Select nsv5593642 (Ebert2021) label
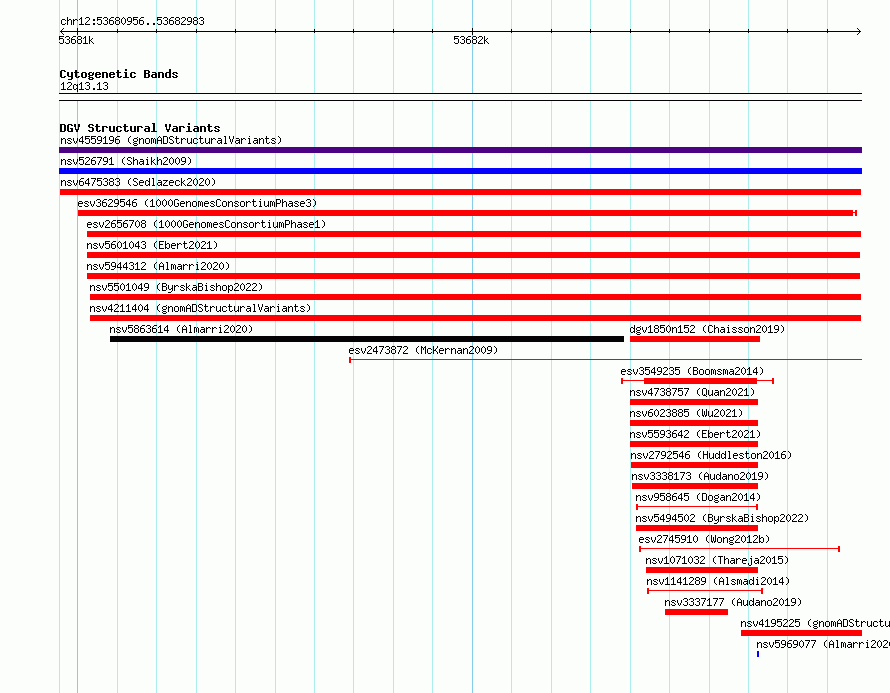Image resolution: width=890 pixels, height=693 pixels. [x=695, y=434]
